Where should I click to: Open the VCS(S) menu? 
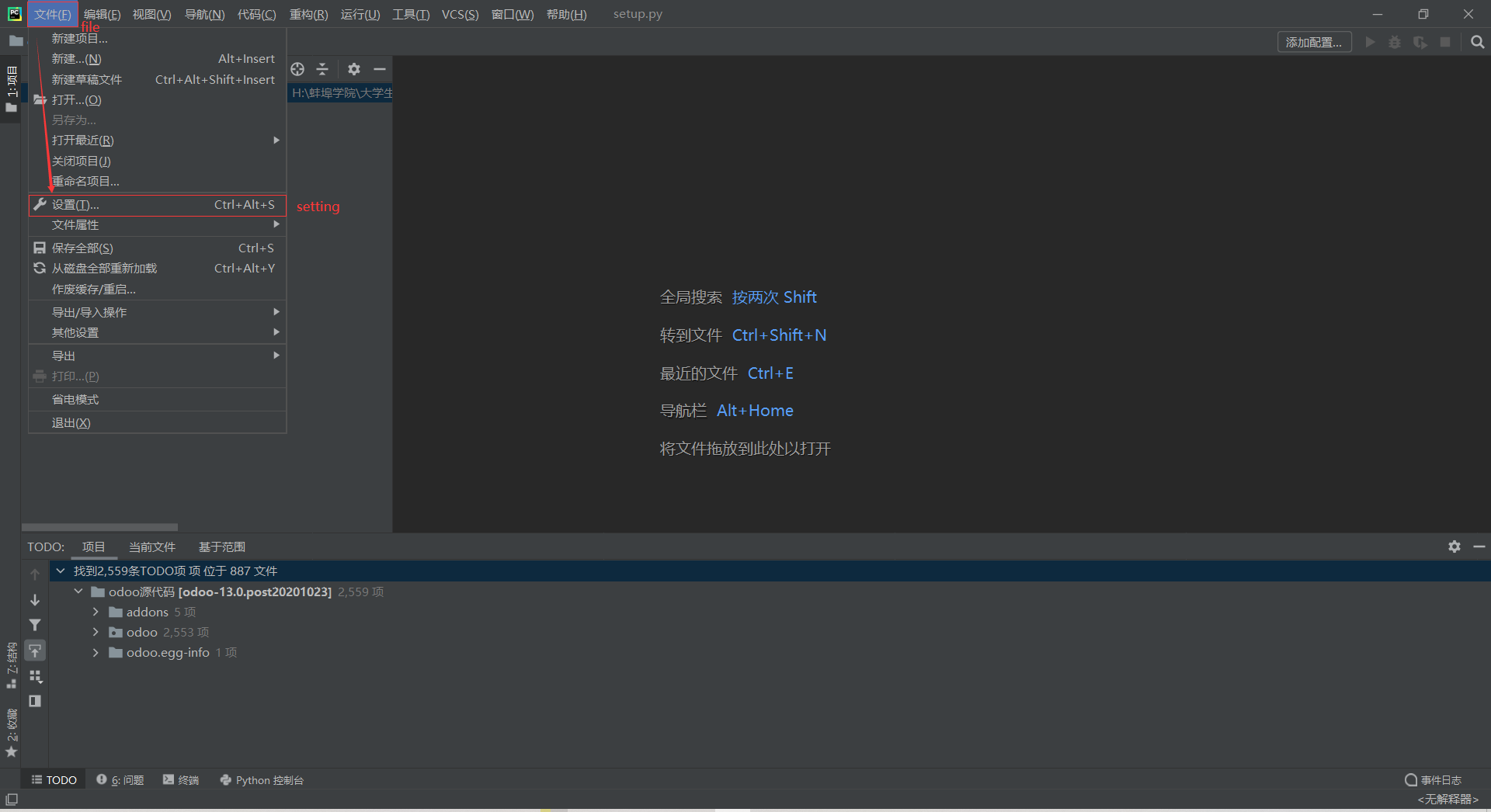coord(460,14)
